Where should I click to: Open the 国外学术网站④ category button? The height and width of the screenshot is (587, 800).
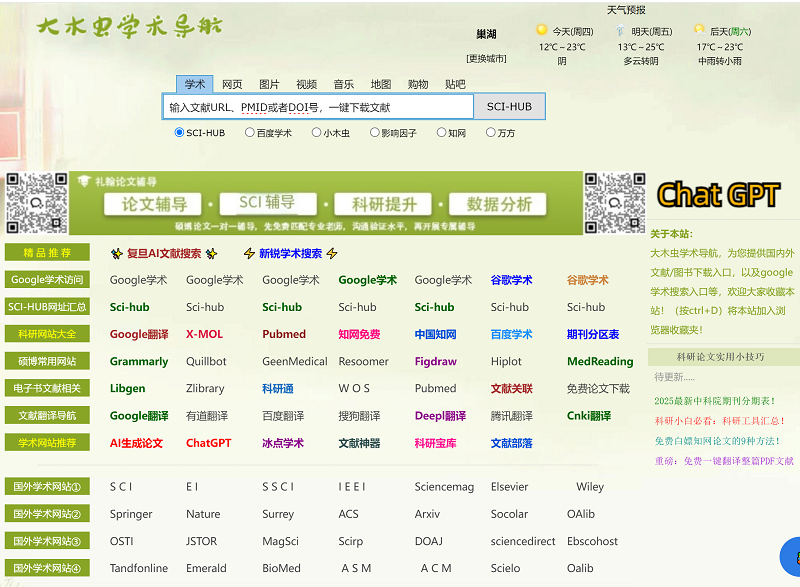(47, 568)
